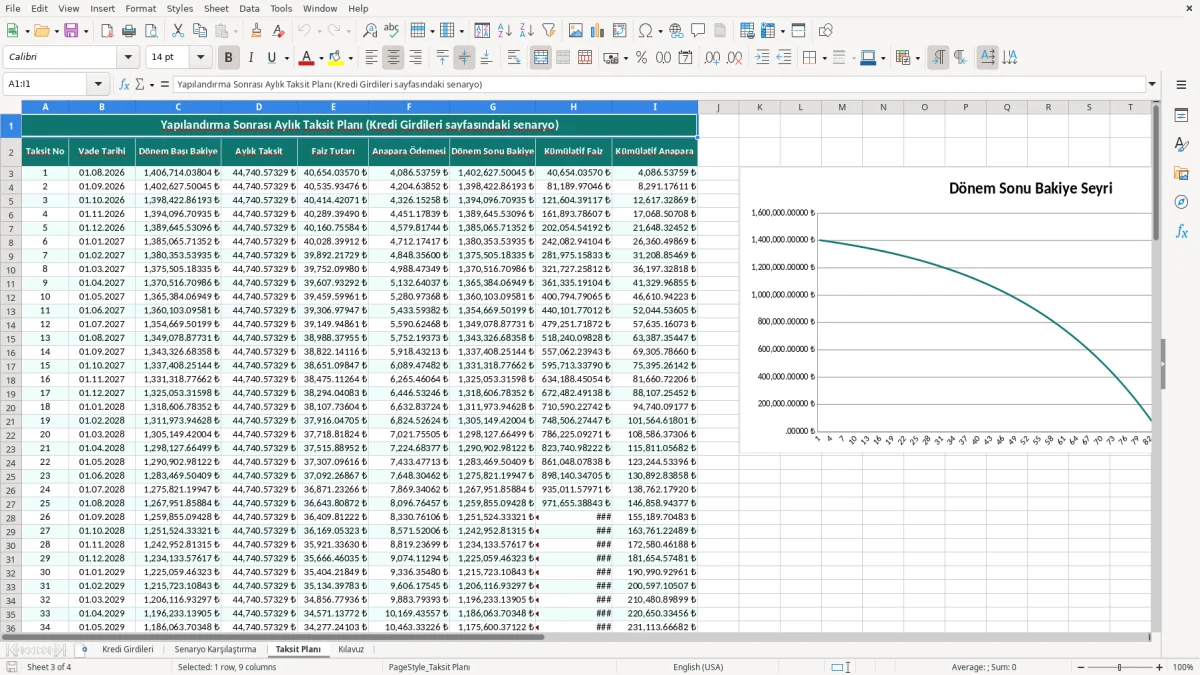Open the Sidebar Navigator compass icon

click(1181, 202)
